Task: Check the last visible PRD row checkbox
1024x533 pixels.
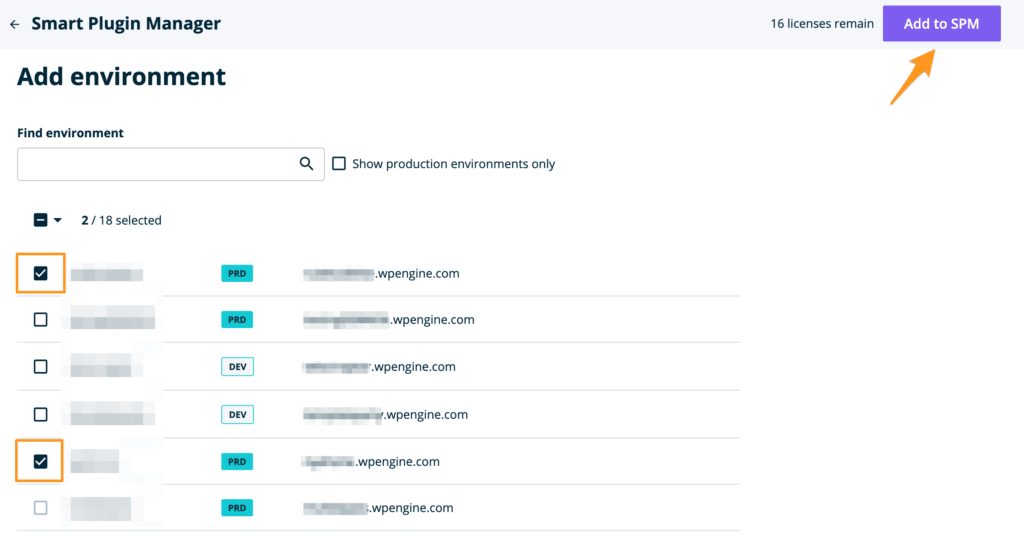Action: point(40,508)
